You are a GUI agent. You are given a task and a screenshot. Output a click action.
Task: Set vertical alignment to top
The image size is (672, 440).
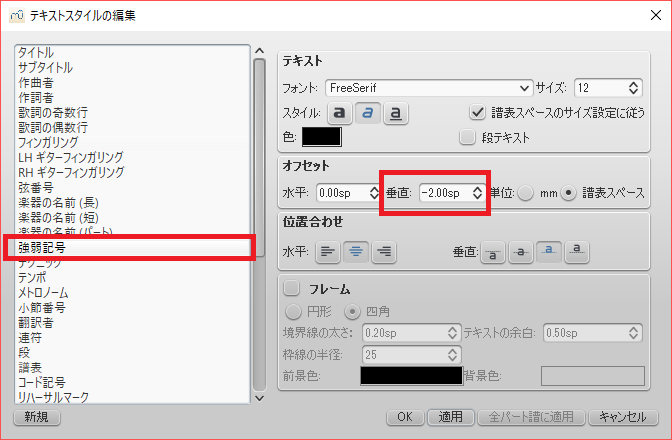coord(493,251)
